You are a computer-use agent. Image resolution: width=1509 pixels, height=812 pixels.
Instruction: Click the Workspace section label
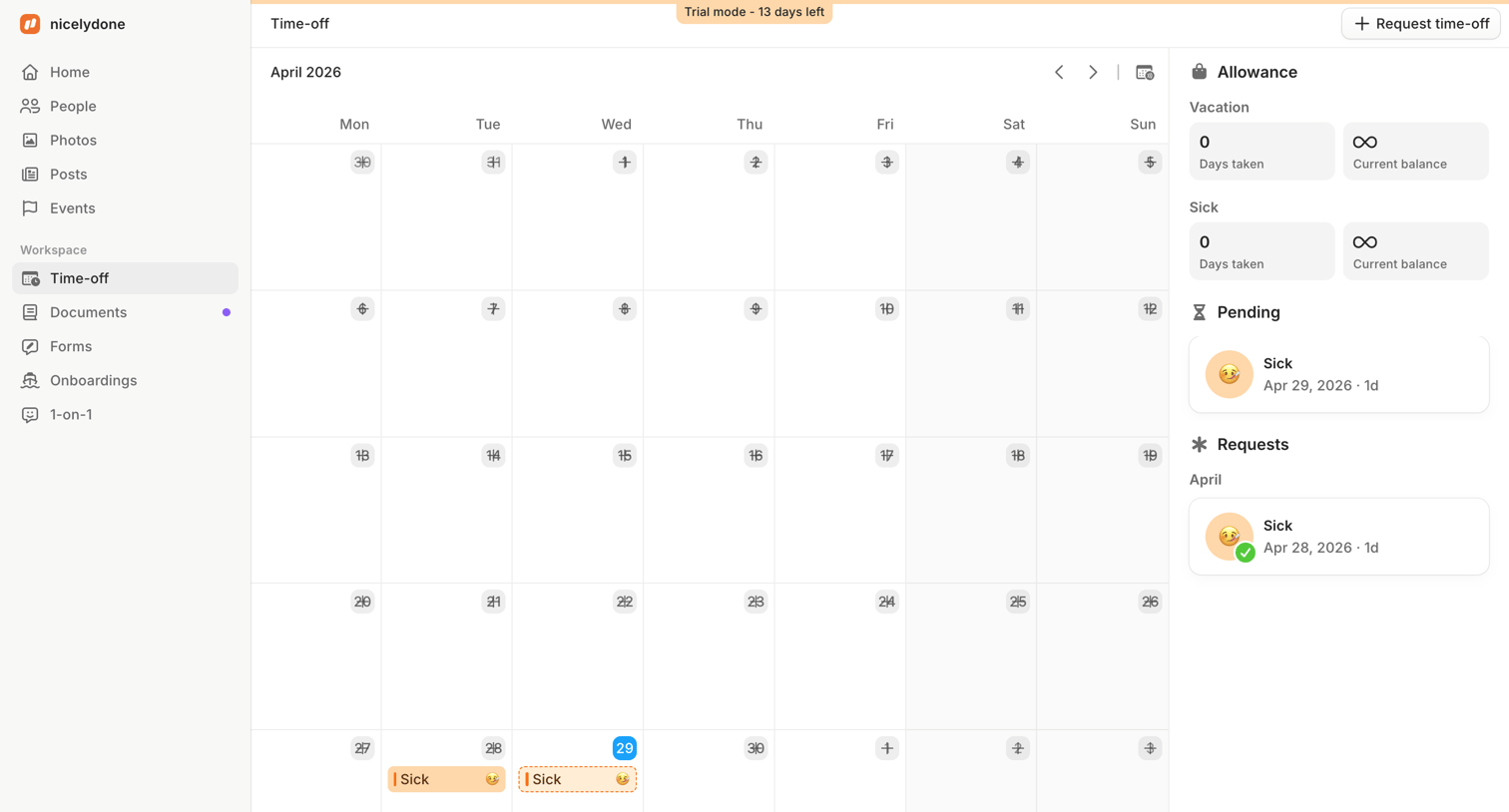[x=54, y=250]
